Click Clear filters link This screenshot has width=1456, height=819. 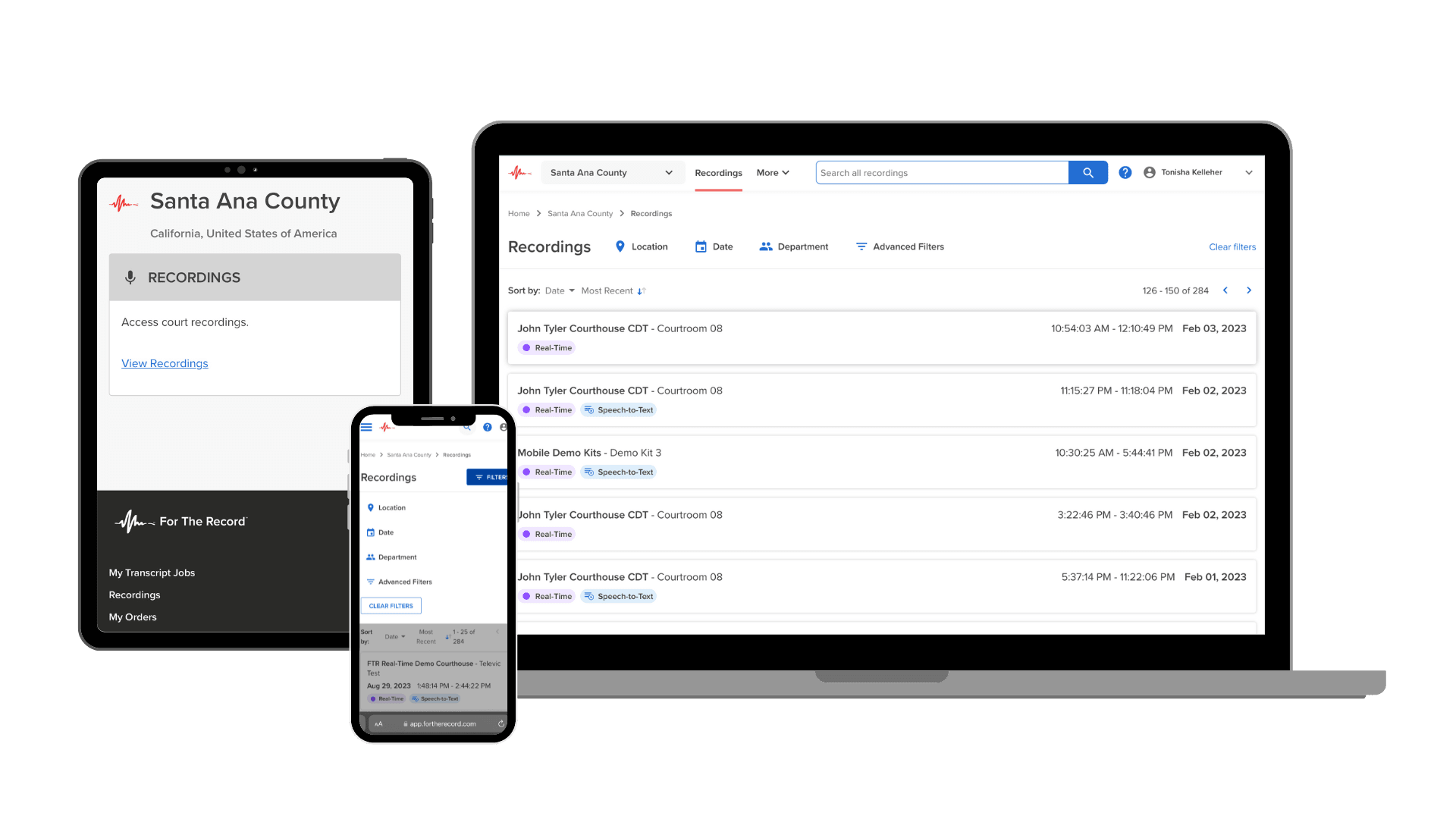coord(1231,246)
